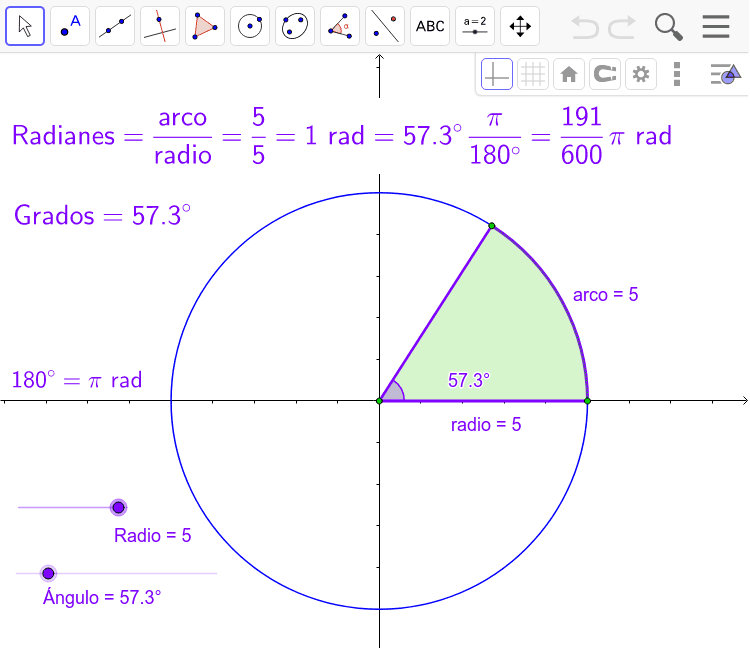
Task: Select the Perpendicular Line tool
Action: click(x=160, y=26)
